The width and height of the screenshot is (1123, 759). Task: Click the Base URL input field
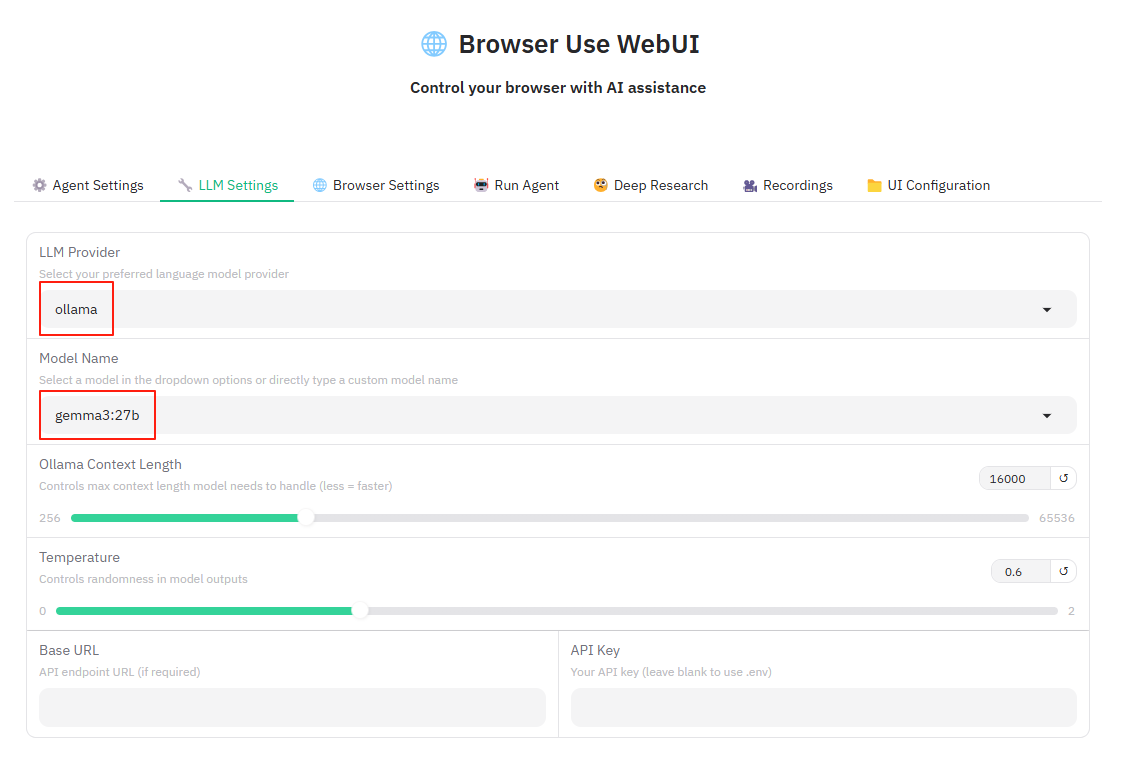click(x=292, y=707)
